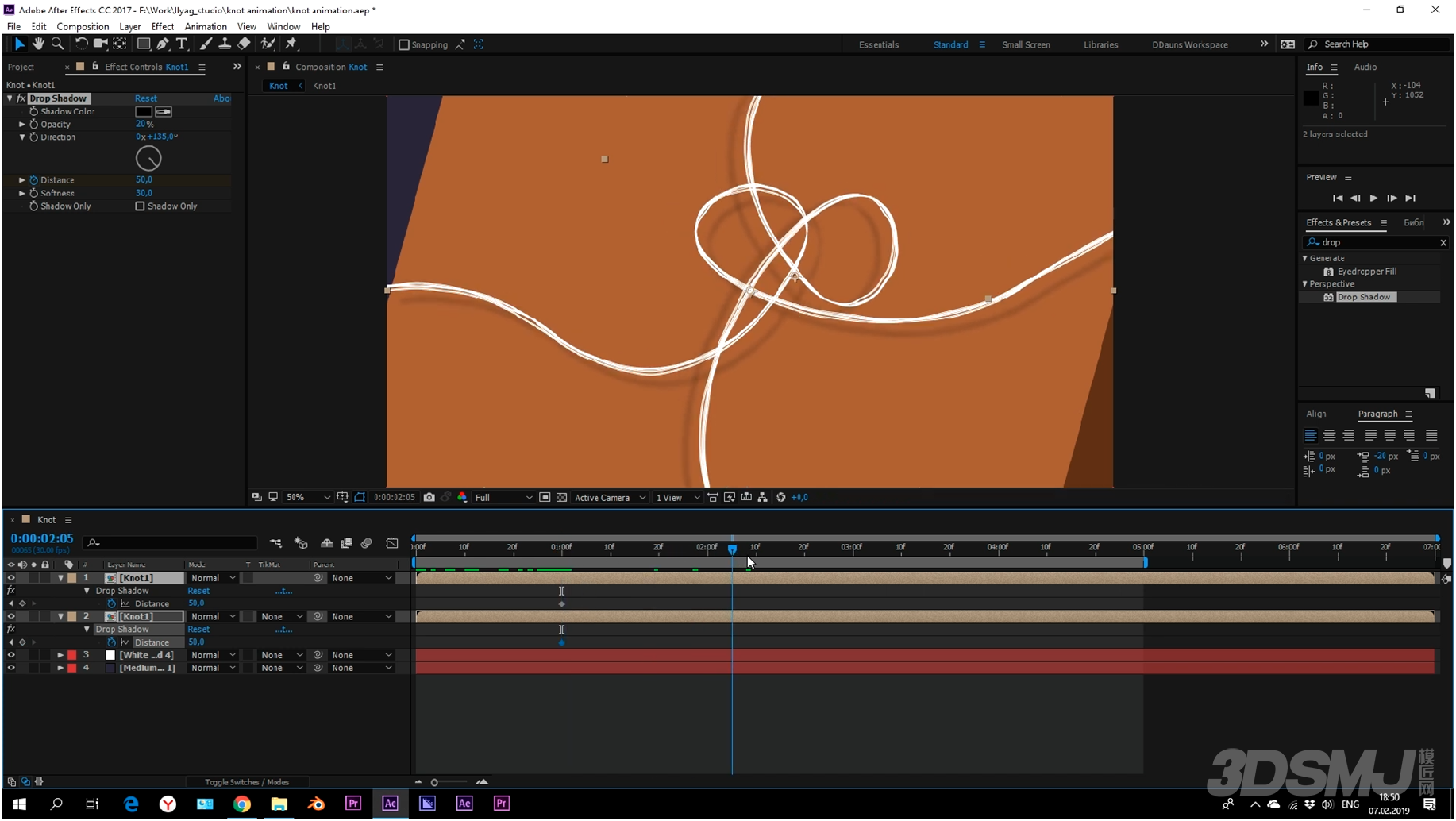Select the Rotation tool

point(81,44)
